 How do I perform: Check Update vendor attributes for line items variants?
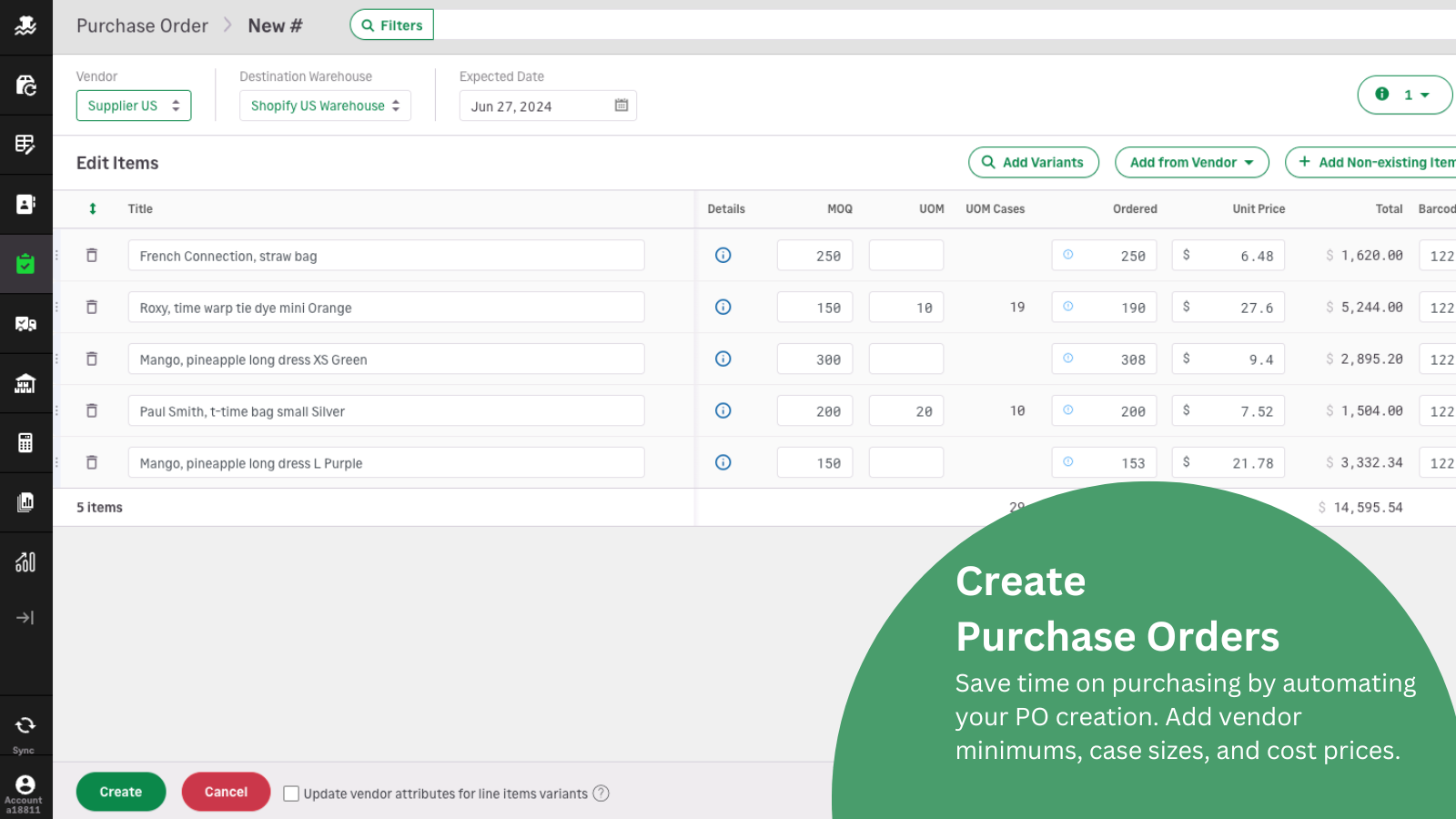point(291,793)
